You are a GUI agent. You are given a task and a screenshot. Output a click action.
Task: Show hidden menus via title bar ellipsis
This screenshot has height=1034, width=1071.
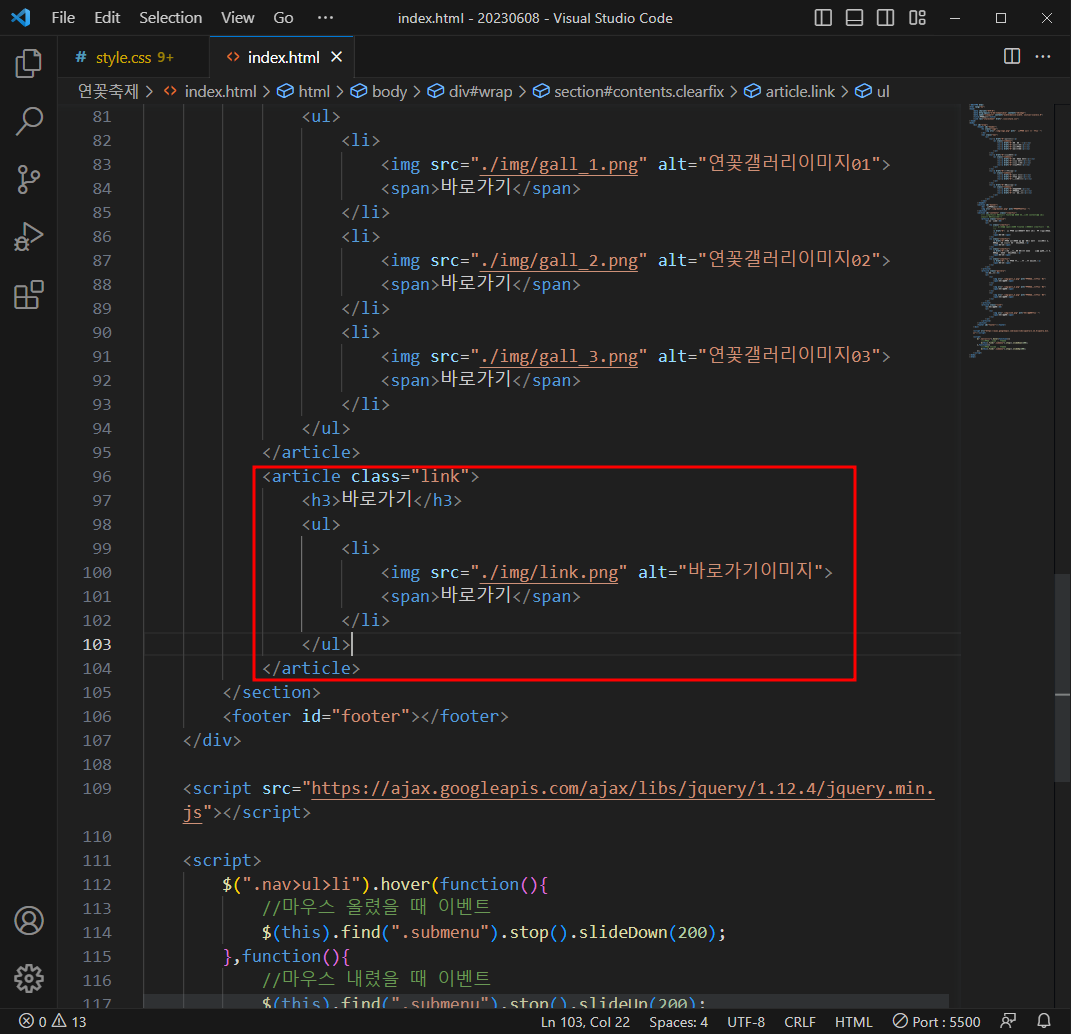326,18
